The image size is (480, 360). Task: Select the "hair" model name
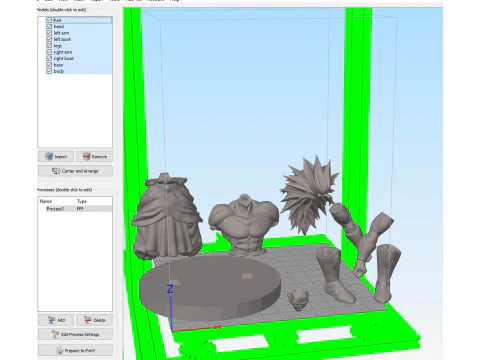58,20
